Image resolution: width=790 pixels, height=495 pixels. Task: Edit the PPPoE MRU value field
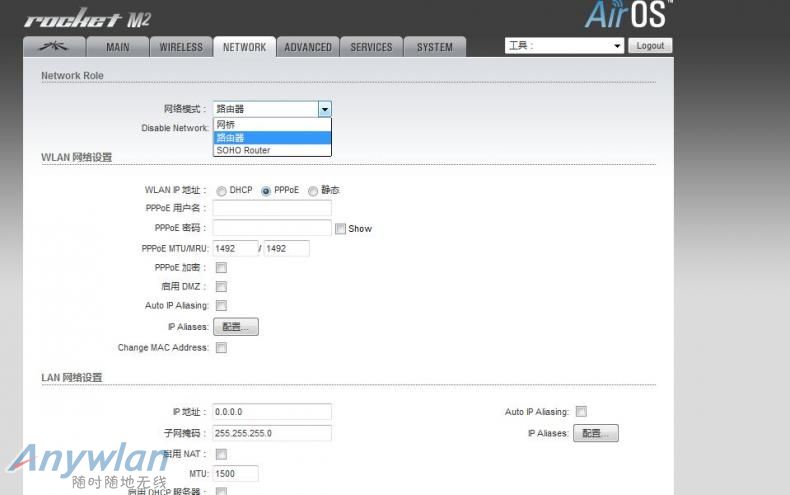(x=287, y=249)
